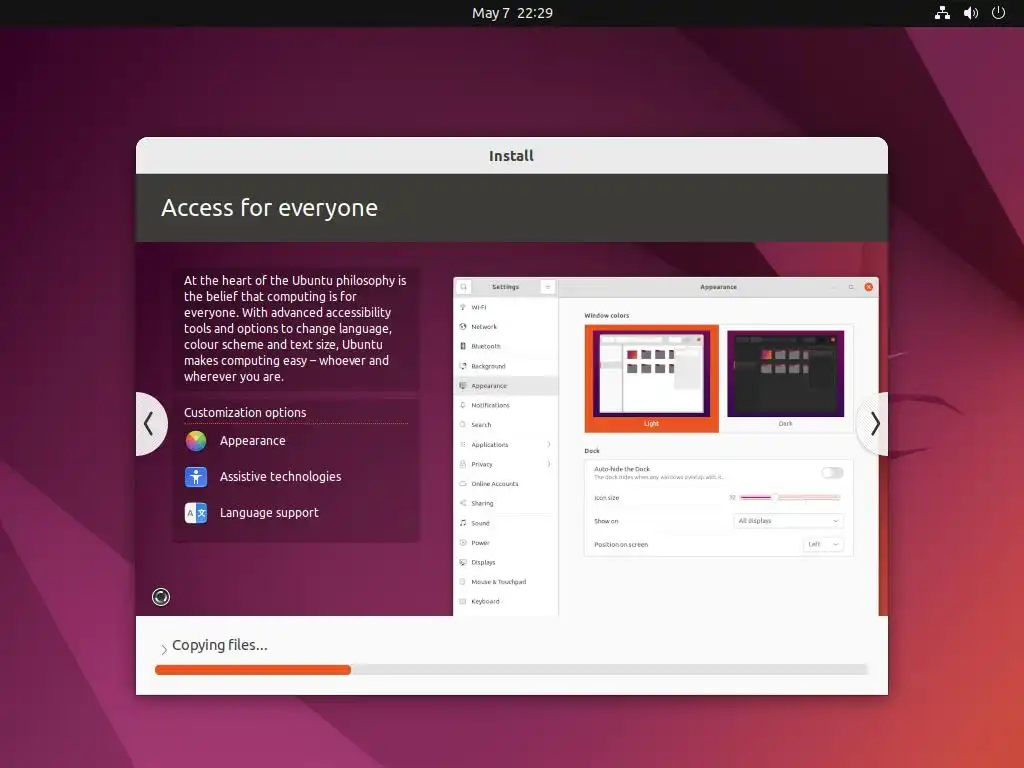Screen dimensions: 1024x768
Task: Click the Displays icon in sidebar
Action: [463, 562]
